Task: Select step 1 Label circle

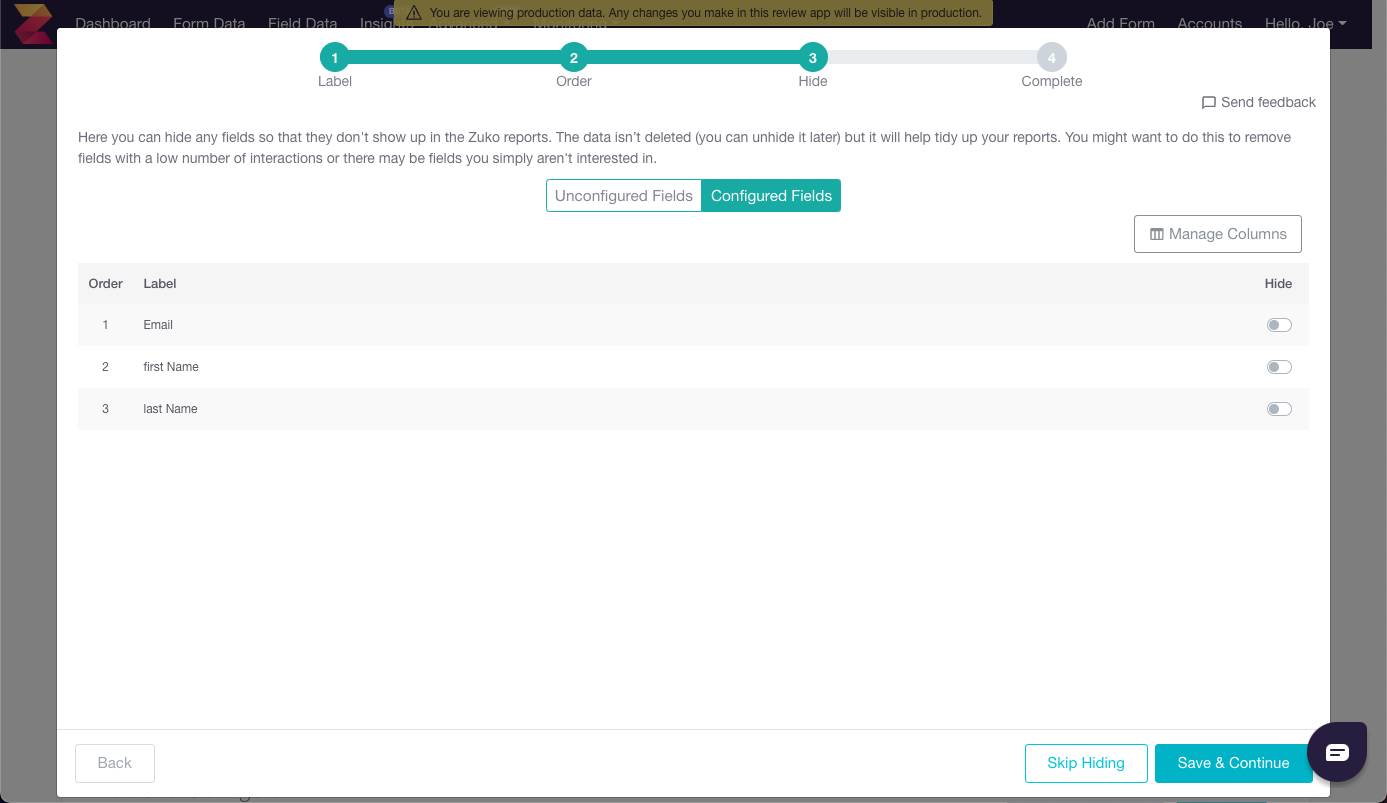Action: (x=334, y=57)
